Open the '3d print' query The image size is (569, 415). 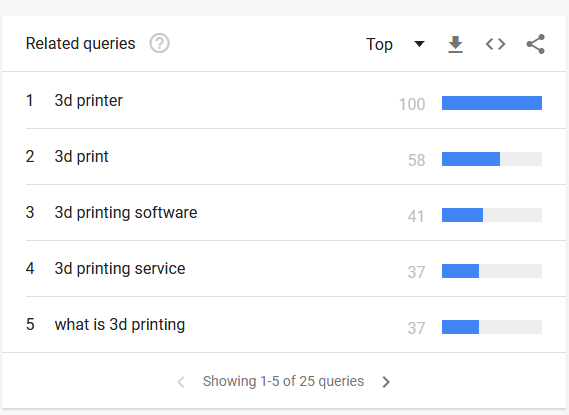point(81,157)
